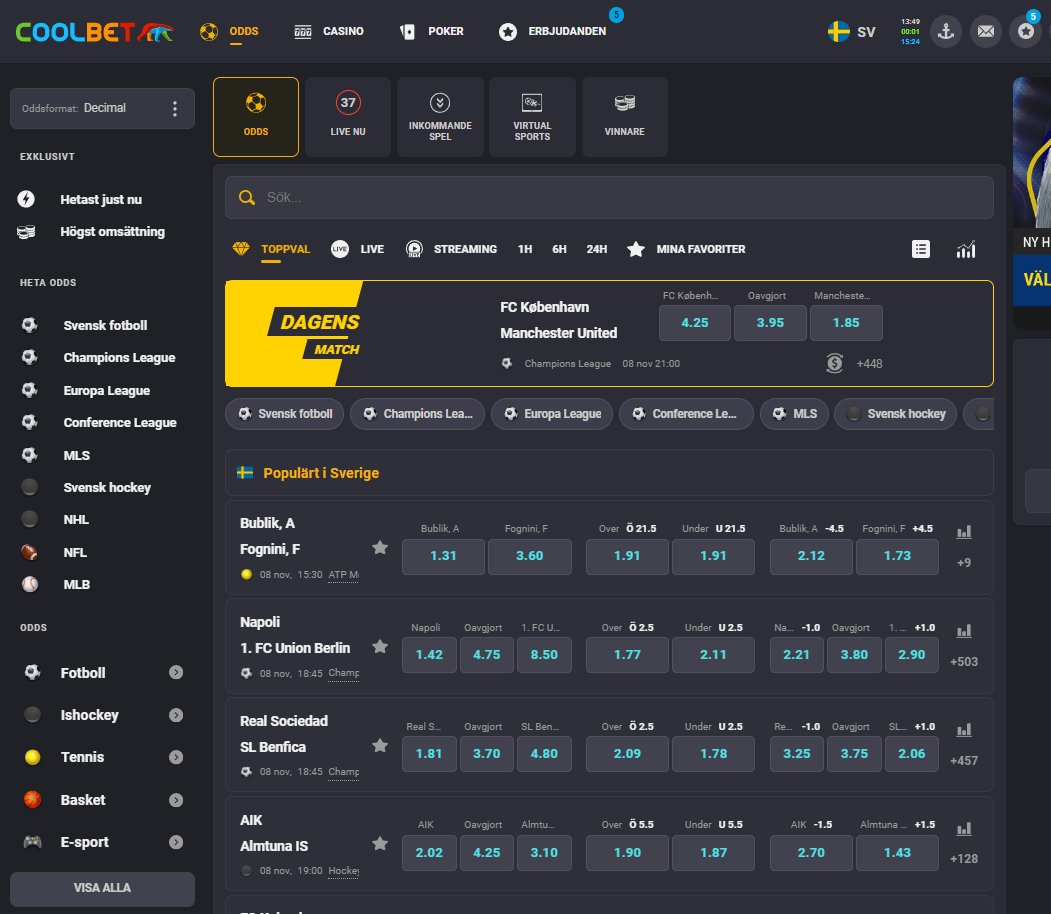Screen dimensions: 1051x914
Task: Click the MLS chip
Action: click(794, 414)
